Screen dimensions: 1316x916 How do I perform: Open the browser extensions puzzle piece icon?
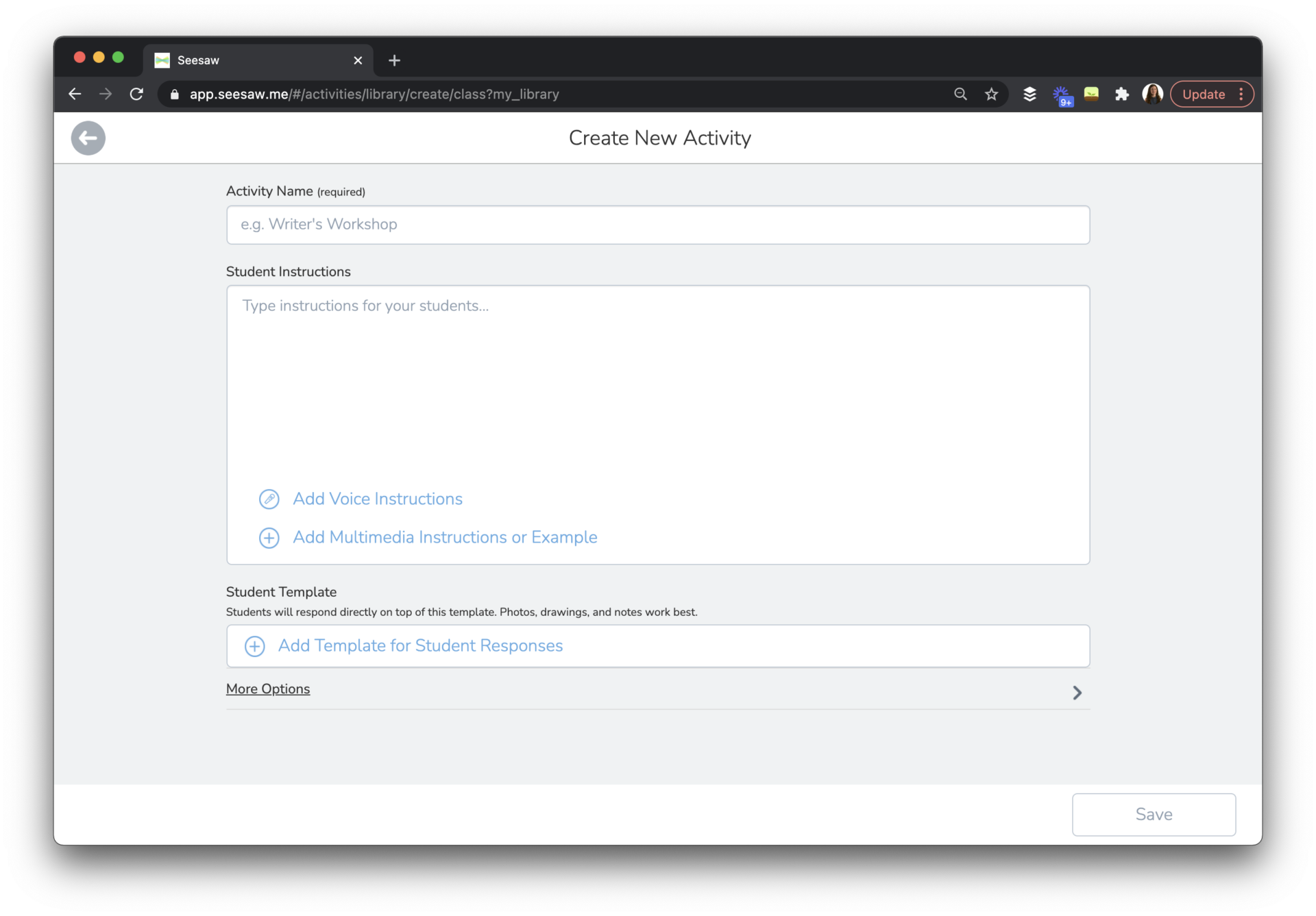pos(1122,94)
